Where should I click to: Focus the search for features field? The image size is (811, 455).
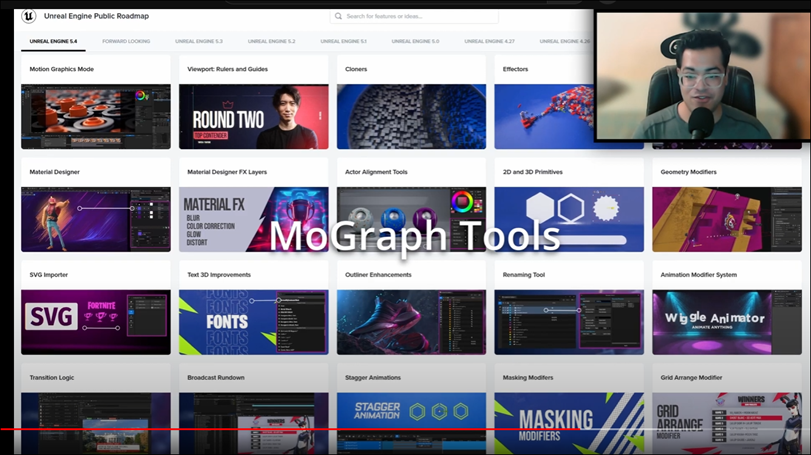coord(414,16)
